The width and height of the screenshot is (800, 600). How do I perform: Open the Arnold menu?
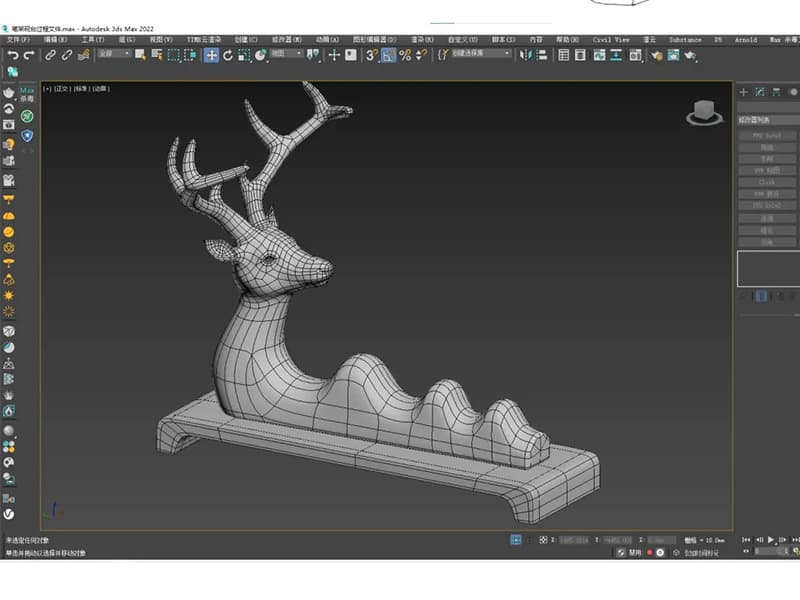click(x=745, y=40)
